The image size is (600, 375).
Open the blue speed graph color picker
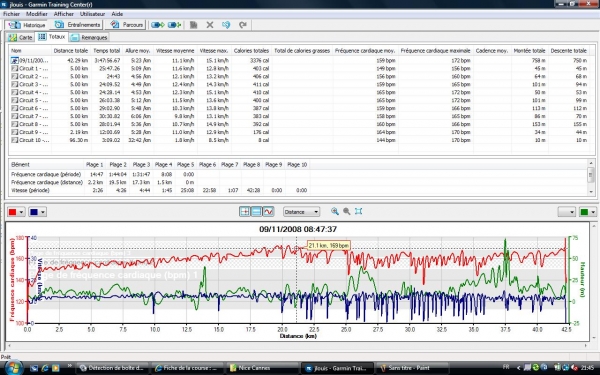[38, 212]
